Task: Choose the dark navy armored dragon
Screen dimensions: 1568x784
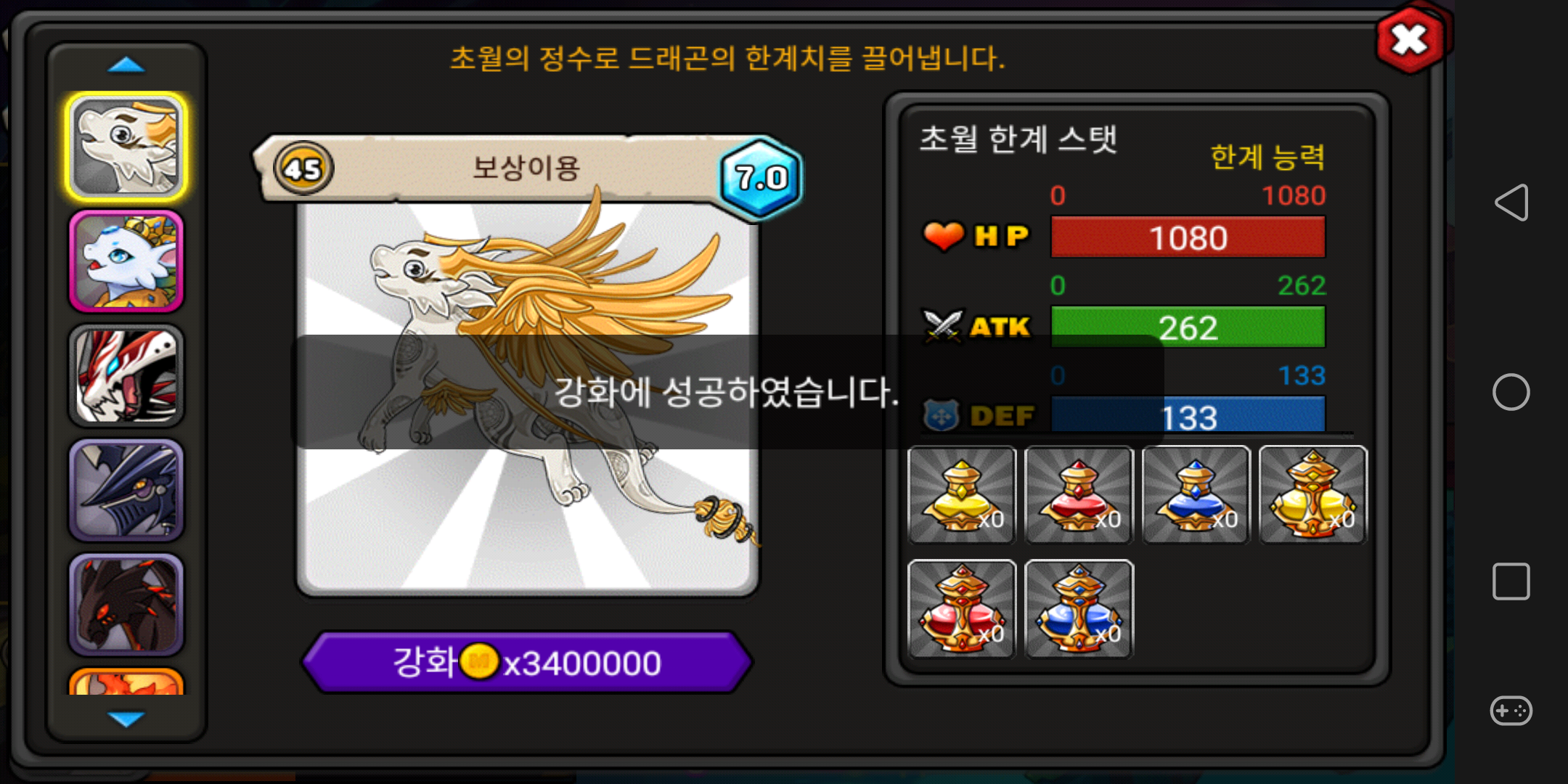Action: click(126, 490)
